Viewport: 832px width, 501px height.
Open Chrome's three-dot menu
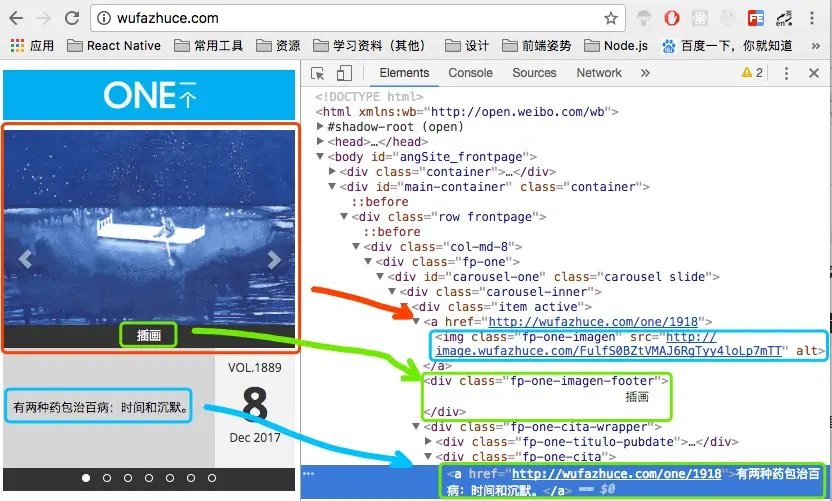[812, 19]
